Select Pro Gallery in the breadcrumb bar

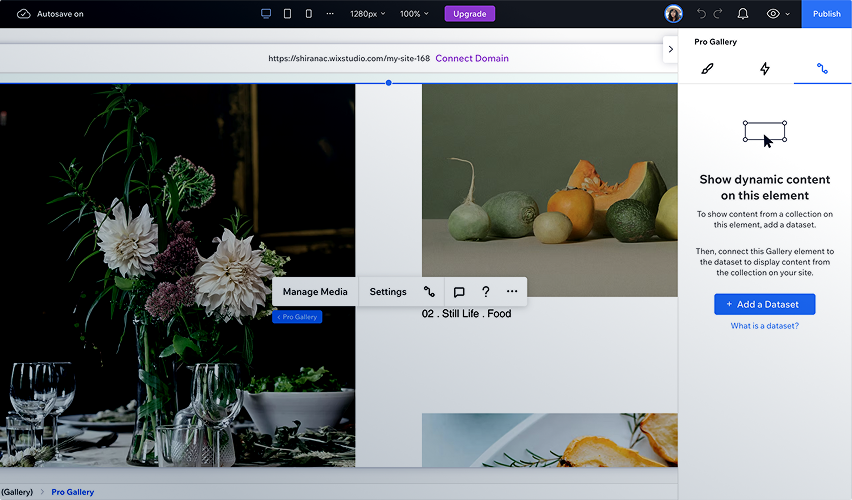pyautogui.click(x=72, y=492)
